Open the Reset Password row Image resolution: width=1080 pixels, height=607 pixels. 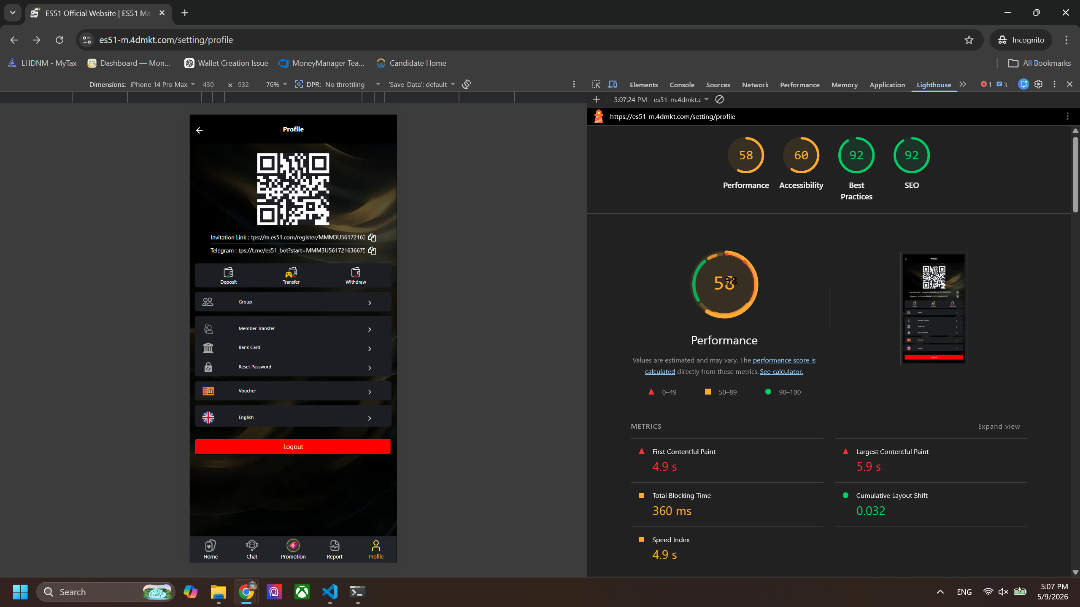tap(293, 367)
